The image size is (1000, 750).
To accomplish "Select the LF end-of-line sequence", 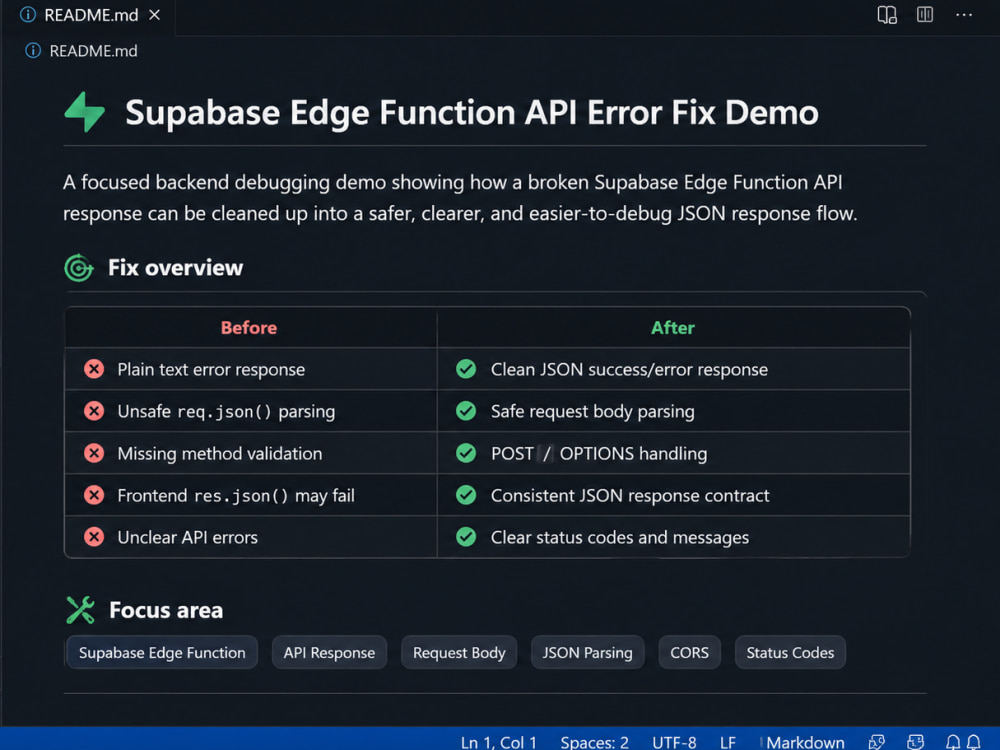I will [x=728, y=742].
